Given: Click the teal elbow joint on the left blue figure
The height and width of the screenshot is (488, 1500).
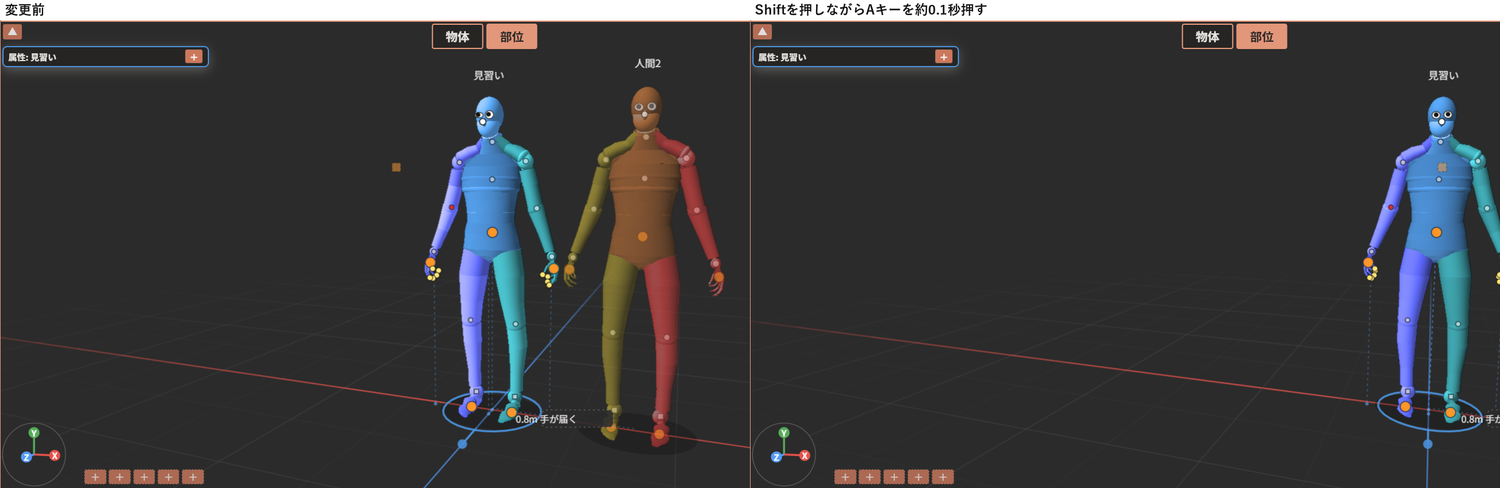Looking at the screenshot, I should (x=536, y=208).
